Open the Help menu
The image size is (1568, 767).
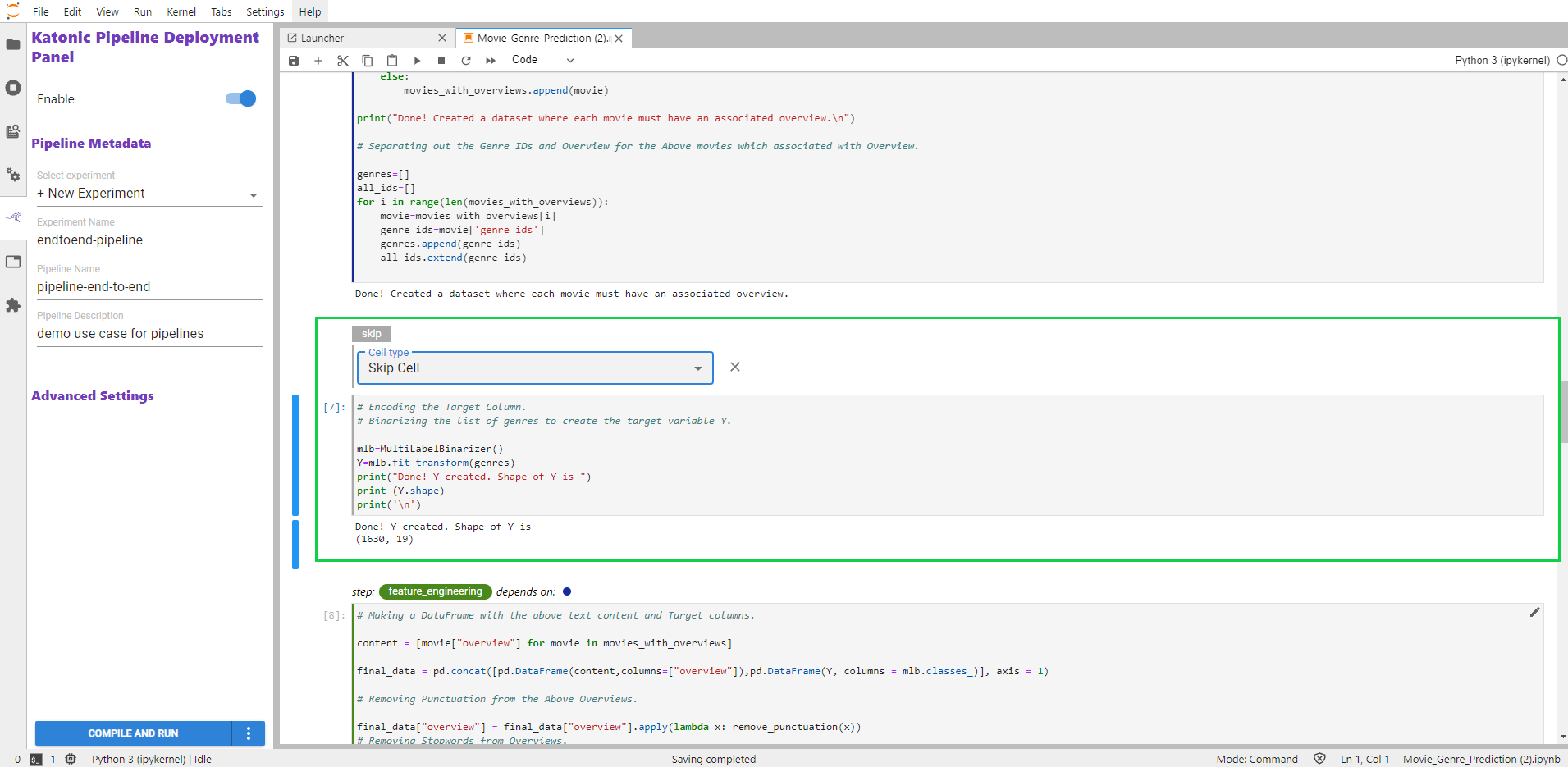(x=310, y=11)
